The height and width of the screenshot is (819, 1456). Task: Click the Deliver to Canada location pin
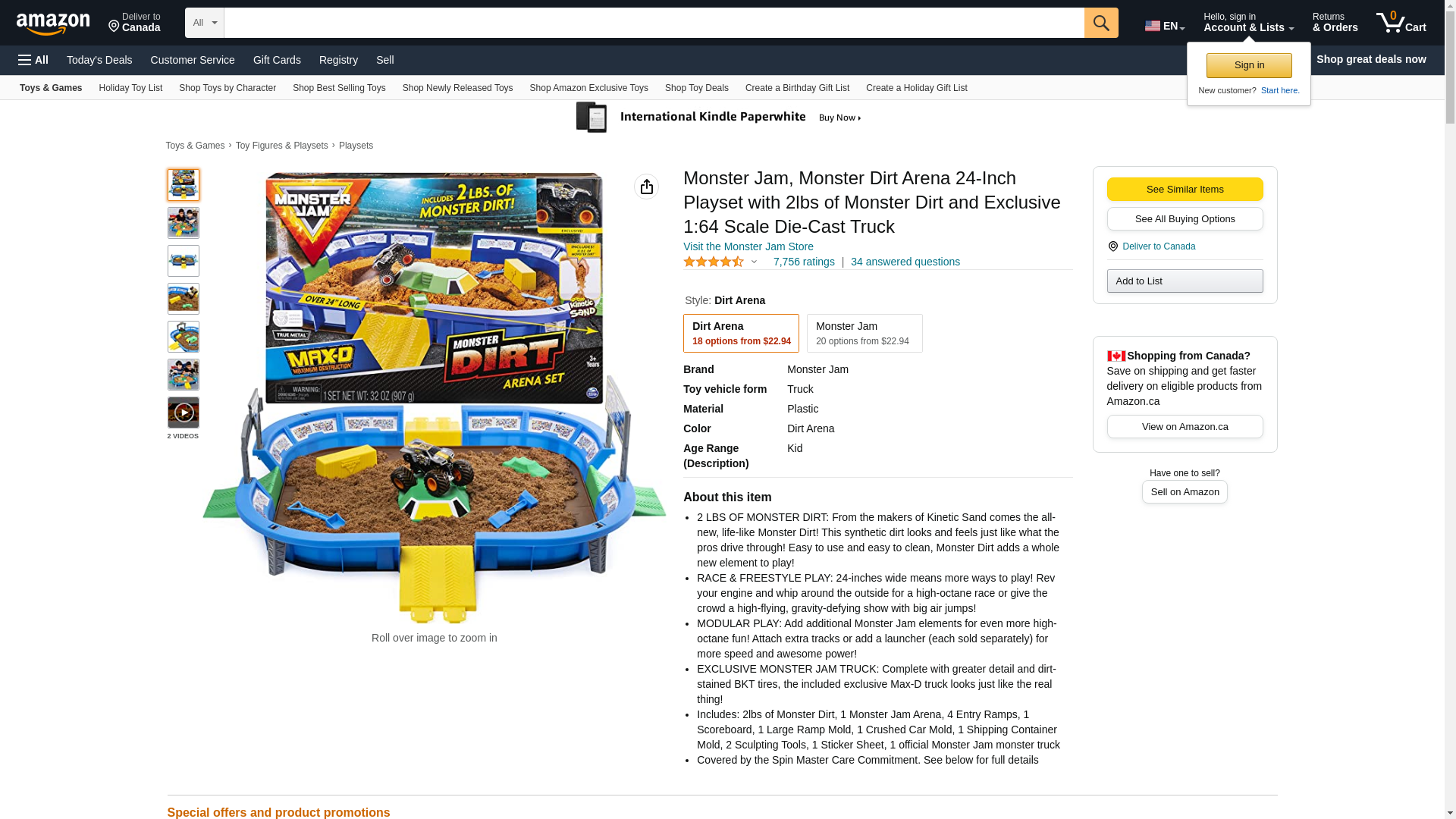coord(1112,246)
